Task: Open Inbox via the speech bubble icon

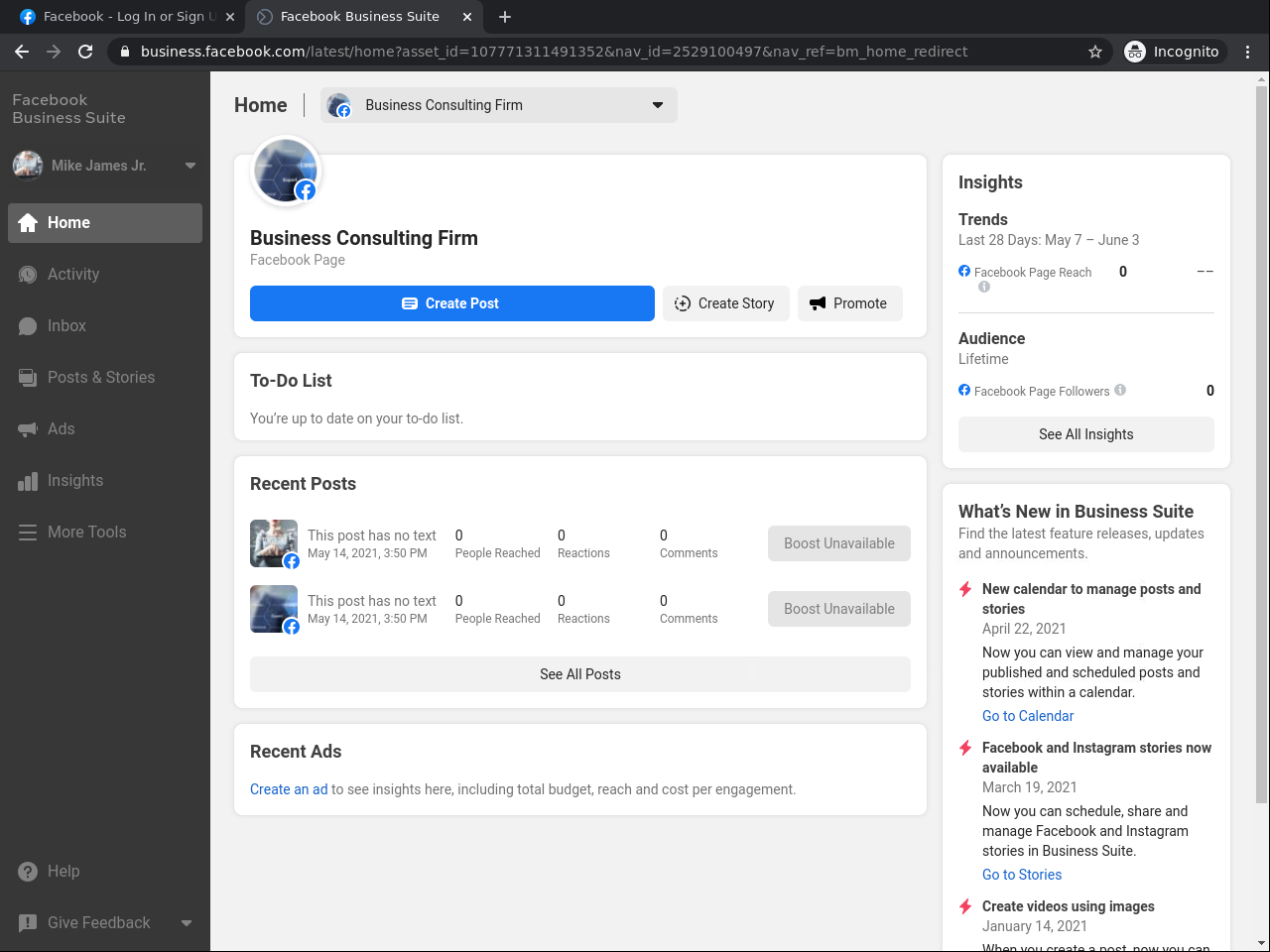Action: (x=28, y=326)
